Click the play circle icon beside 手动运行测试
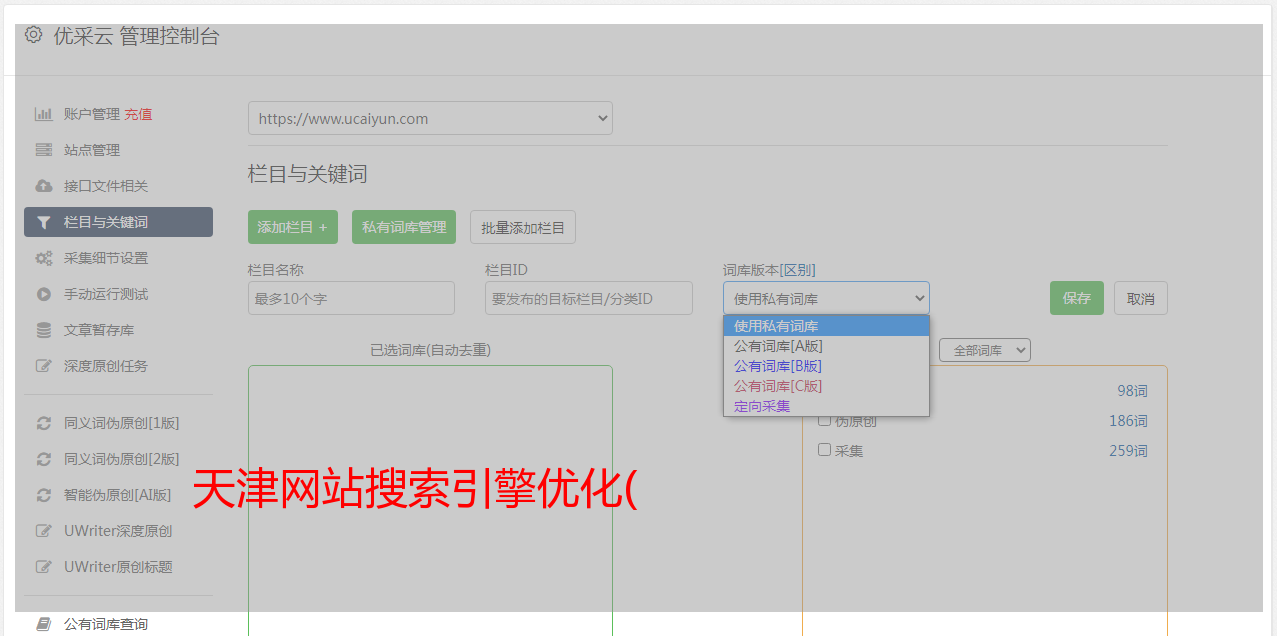The height and width of the screenshot is (636, 1277). point(44,294)
